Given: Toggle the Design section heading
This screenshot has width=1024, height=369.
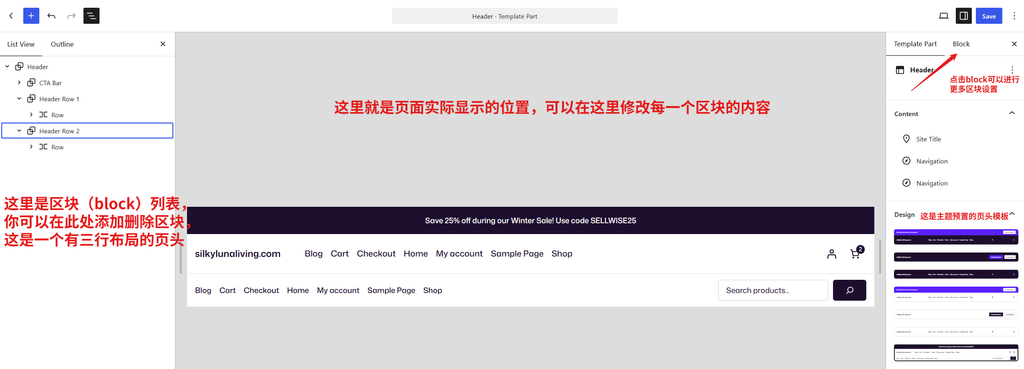Looking at the screenshot, I should tap(904, 214).
